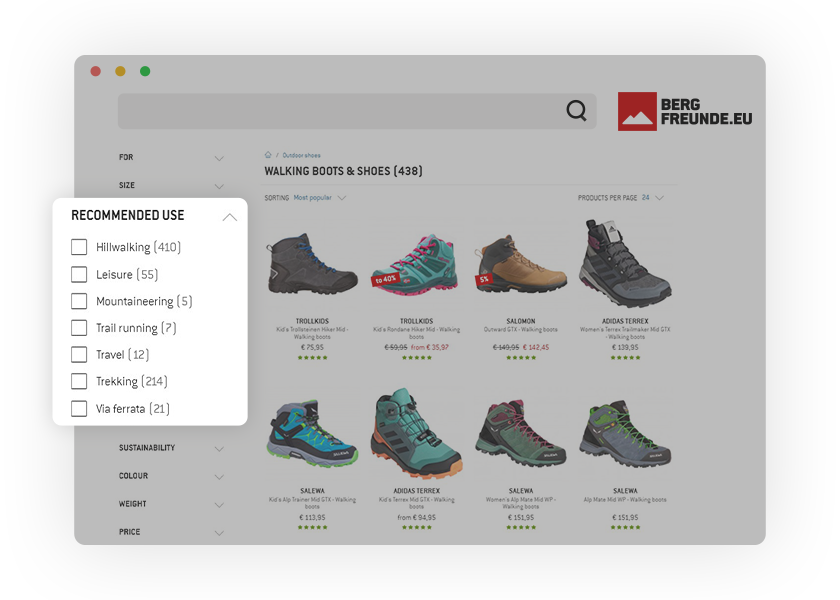Click the red window close dot

click(x=96, y=71)
